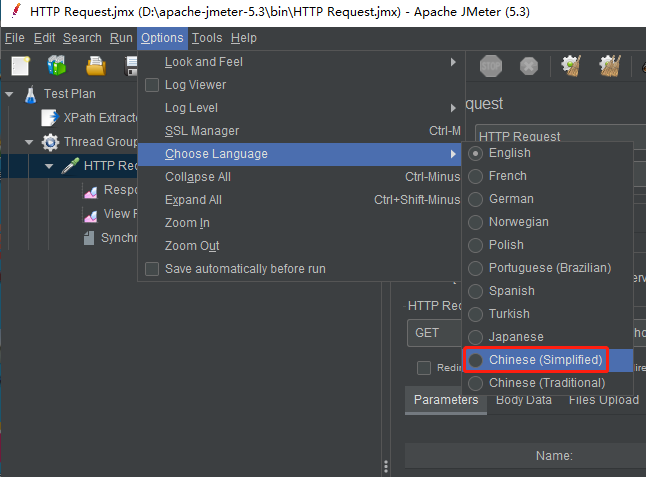The image size is (646, 477).
Task: Open the Search menu
Action: 82,38
